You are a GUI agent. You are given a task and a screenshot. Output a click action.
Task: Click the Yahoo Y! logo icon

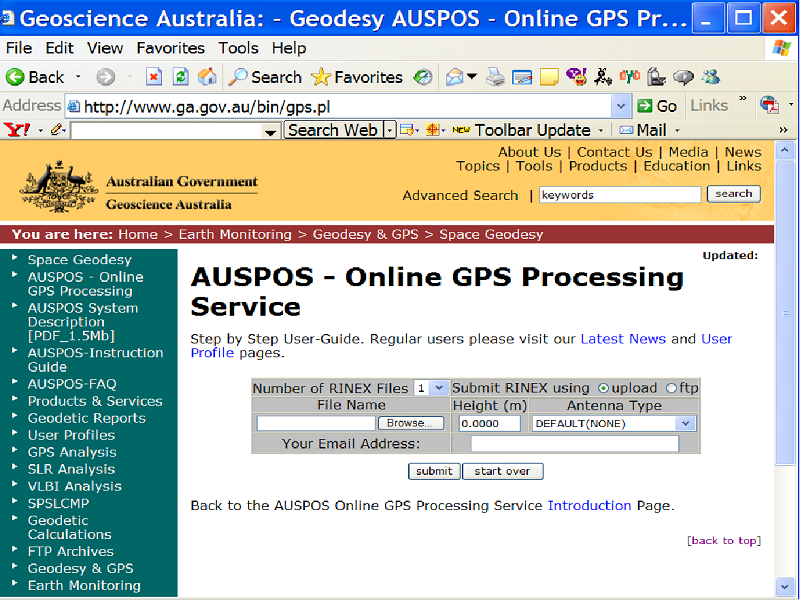pos(16,130)
